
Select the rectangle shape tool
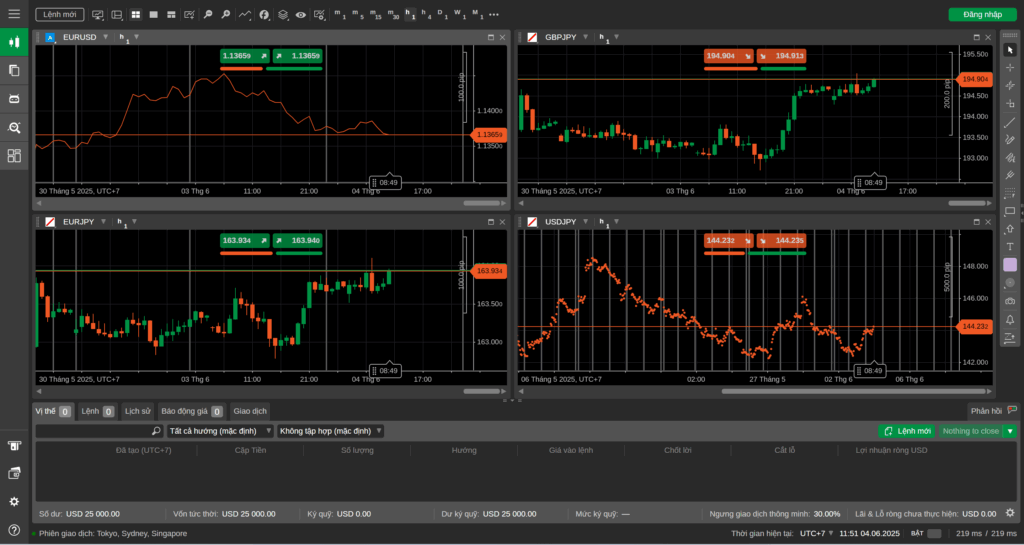pos(1010,211)
